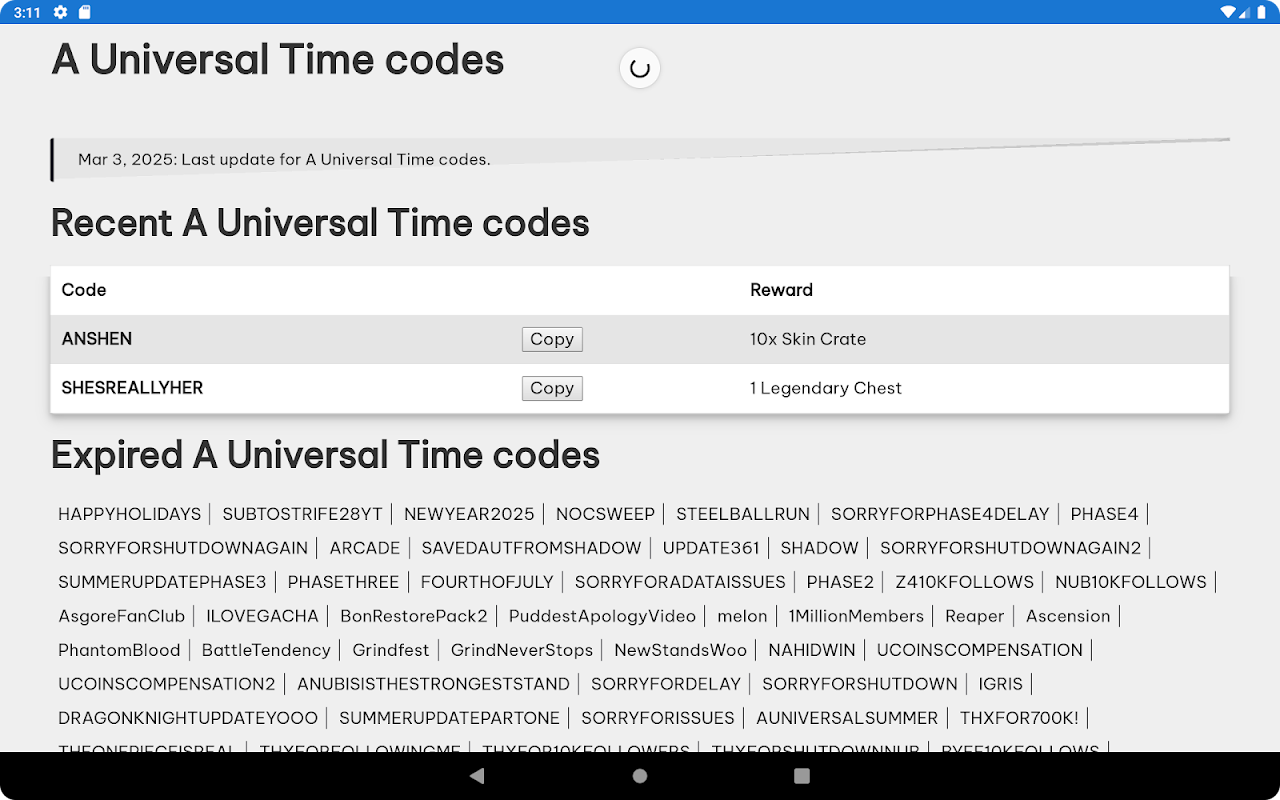Screen dimensions: 1280x800
Task: Tap expired code NUB10KFOLLOWS
Action: click(1131, 582)
